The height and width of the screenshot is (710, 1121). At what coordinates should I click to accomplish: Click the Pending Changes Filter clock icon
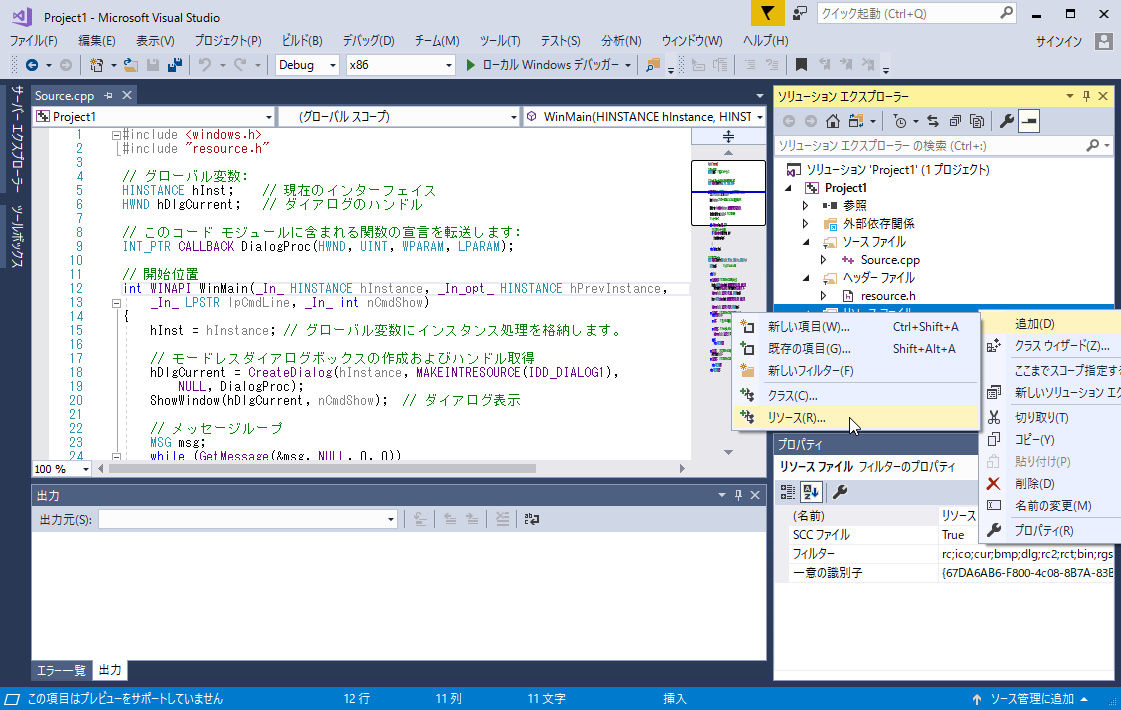point(900,121)
